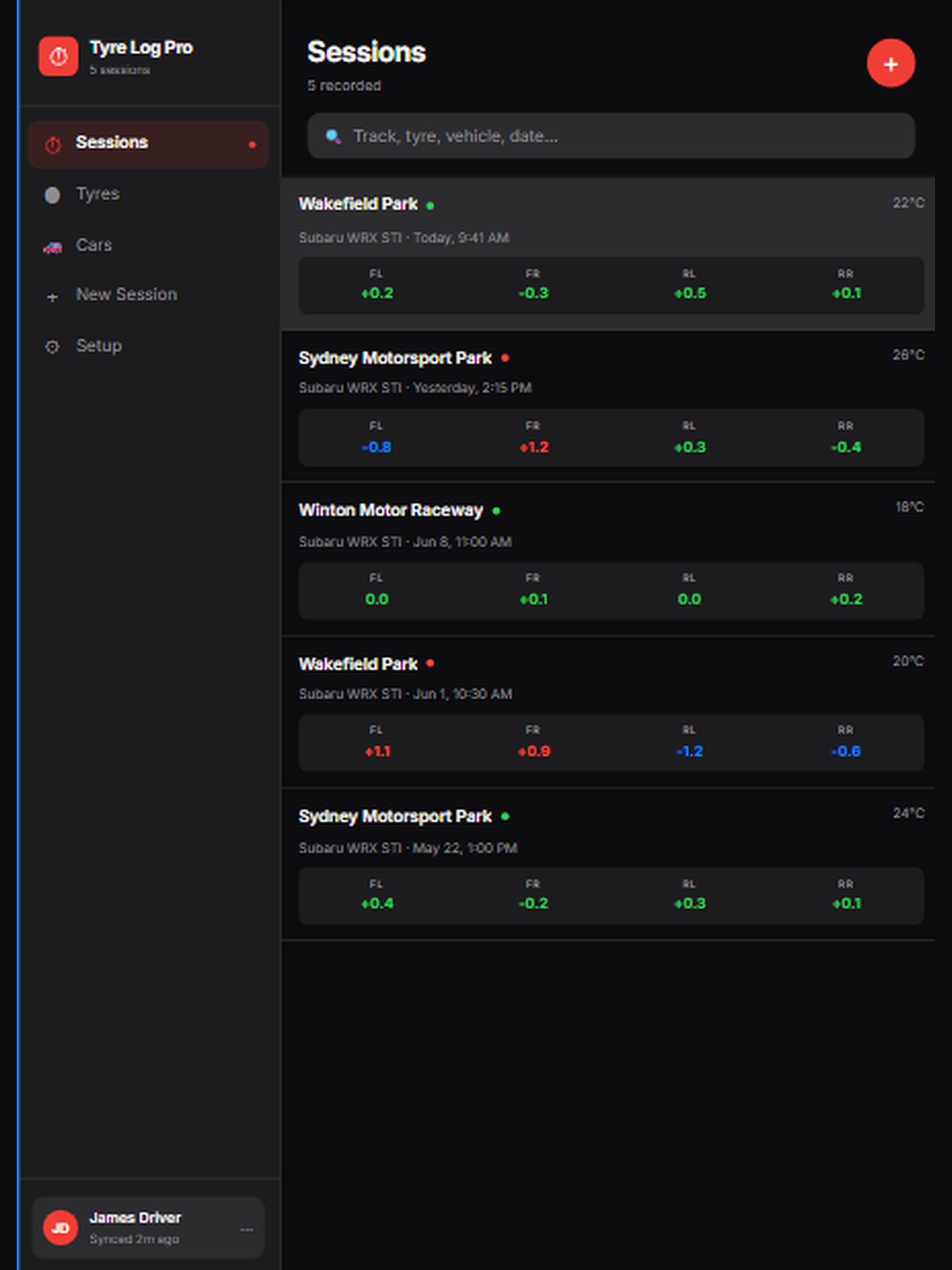The image size is (952, 1270).
Task: Click the Tyre Log Pro red logo icon
Action: [x=58, y=56]
